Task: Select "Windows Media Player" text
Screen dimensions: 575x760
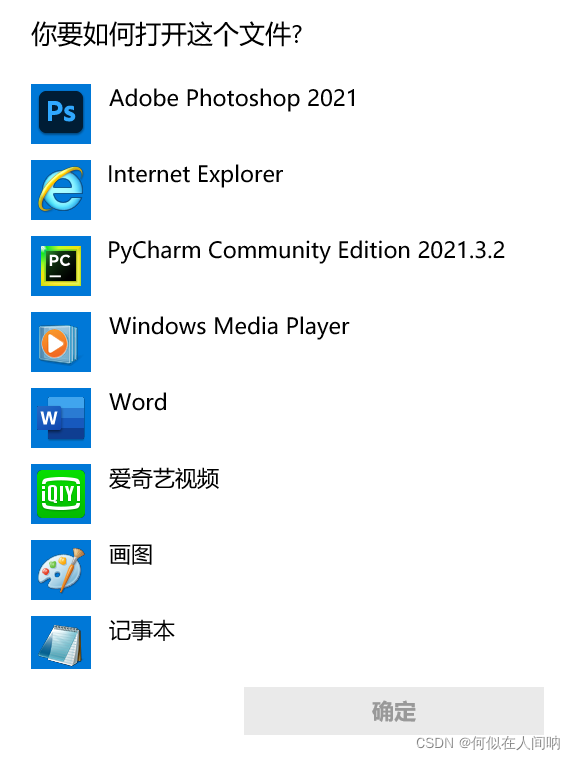Action: (x=229, y=327)
